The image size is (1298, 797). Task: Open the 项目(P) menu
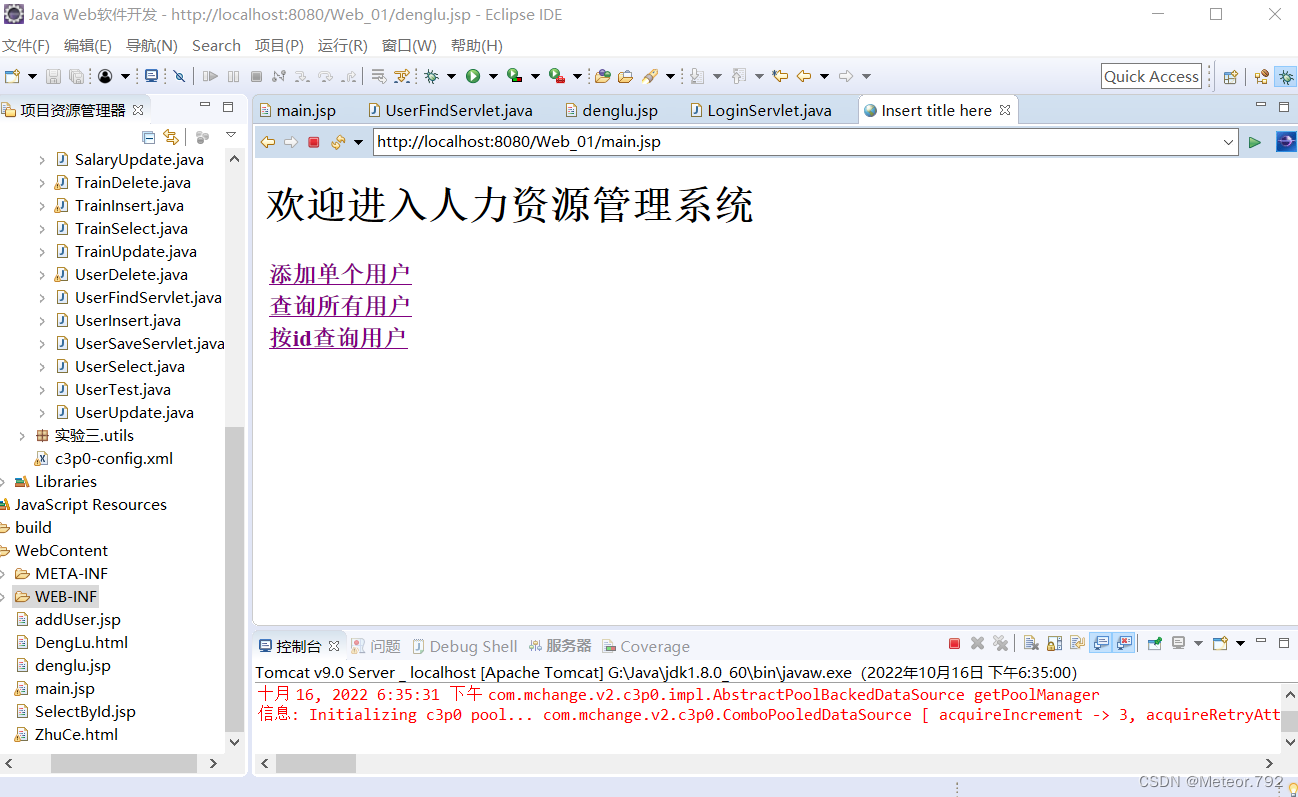pyautogui.click(x=278, y=45)
